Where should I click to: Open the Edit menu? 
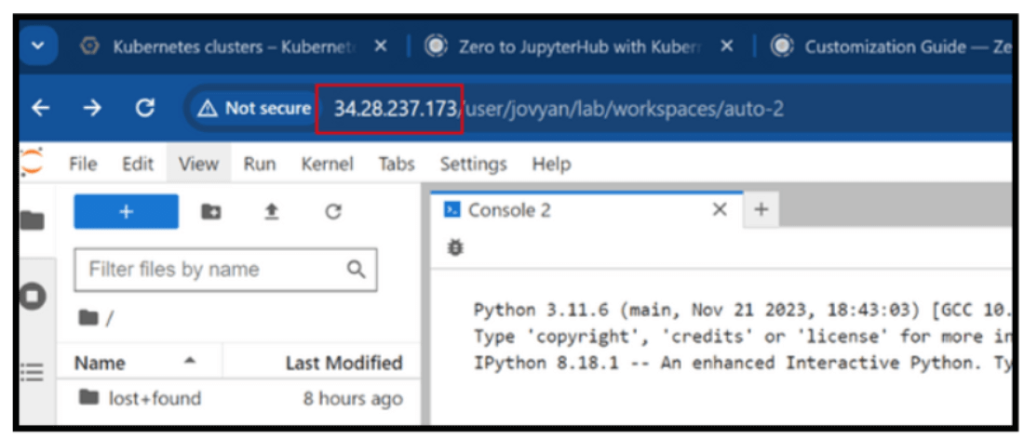pos(138,164)
